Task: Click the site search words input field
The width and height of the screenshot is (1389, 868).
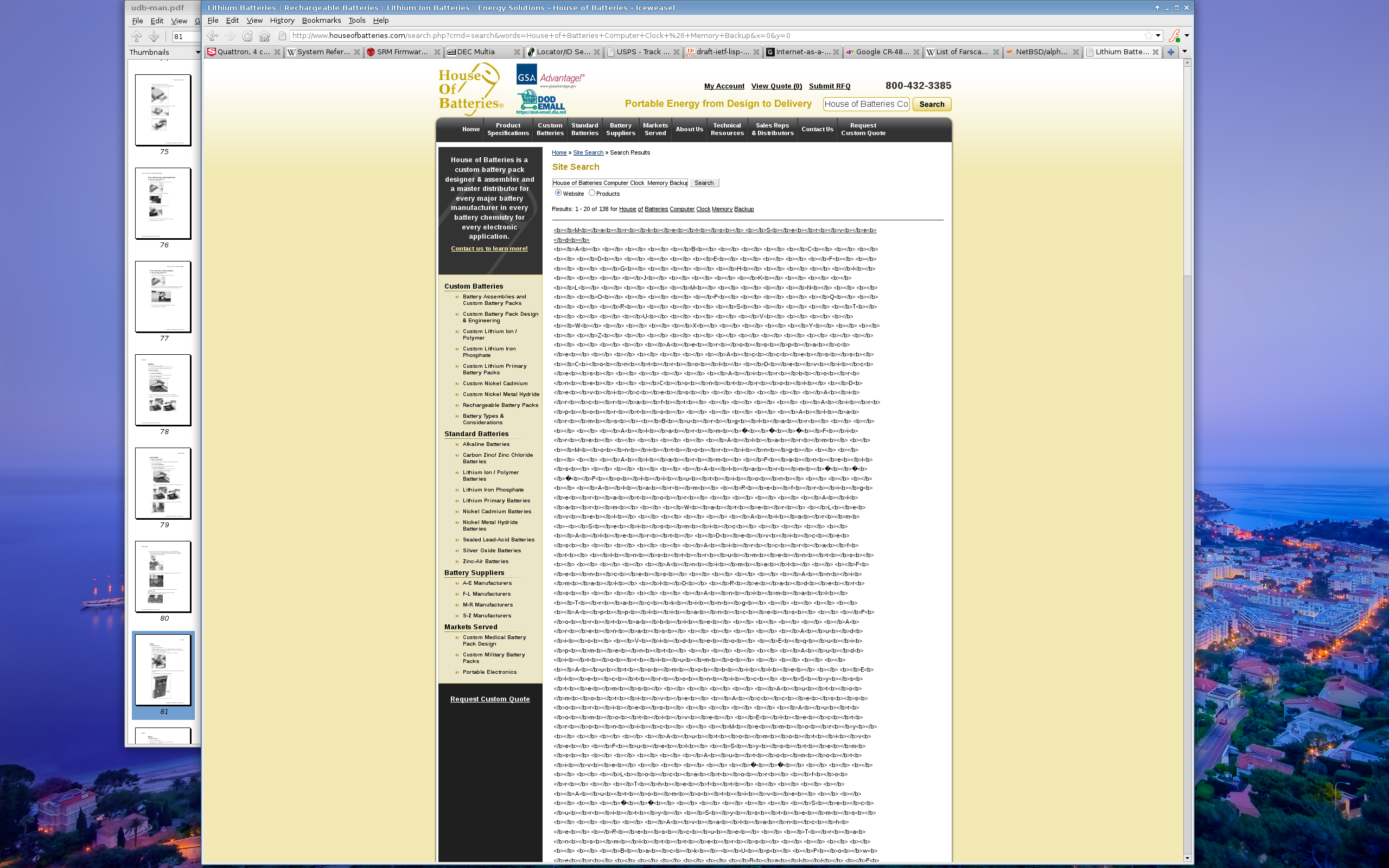Action: click(619, 183)
